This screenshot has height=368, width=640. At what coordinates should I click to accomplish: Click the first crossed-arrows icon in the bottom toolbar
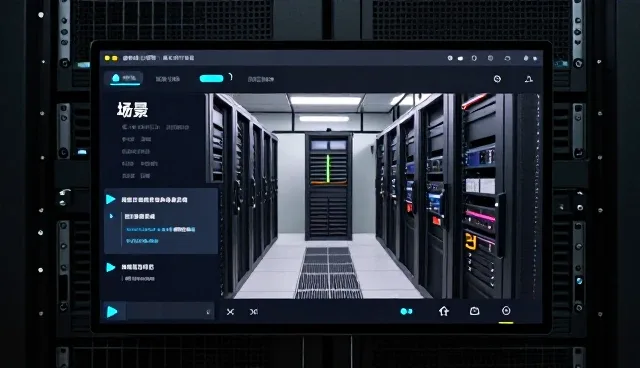[x=230, y=312]
